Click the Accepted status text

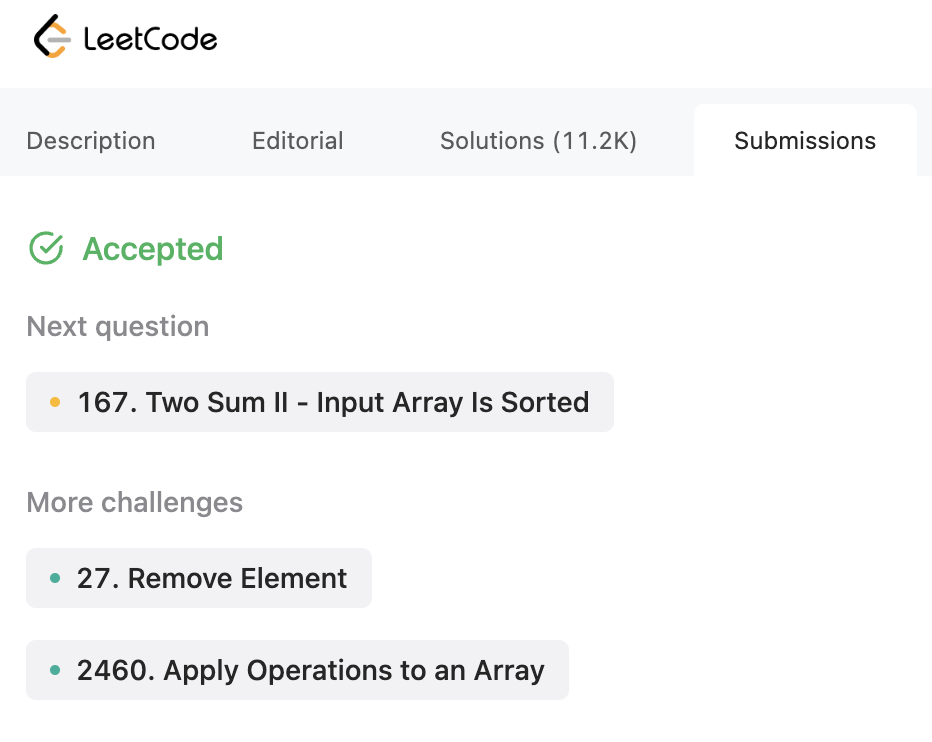pyautogui.click(x=153, y=248)
